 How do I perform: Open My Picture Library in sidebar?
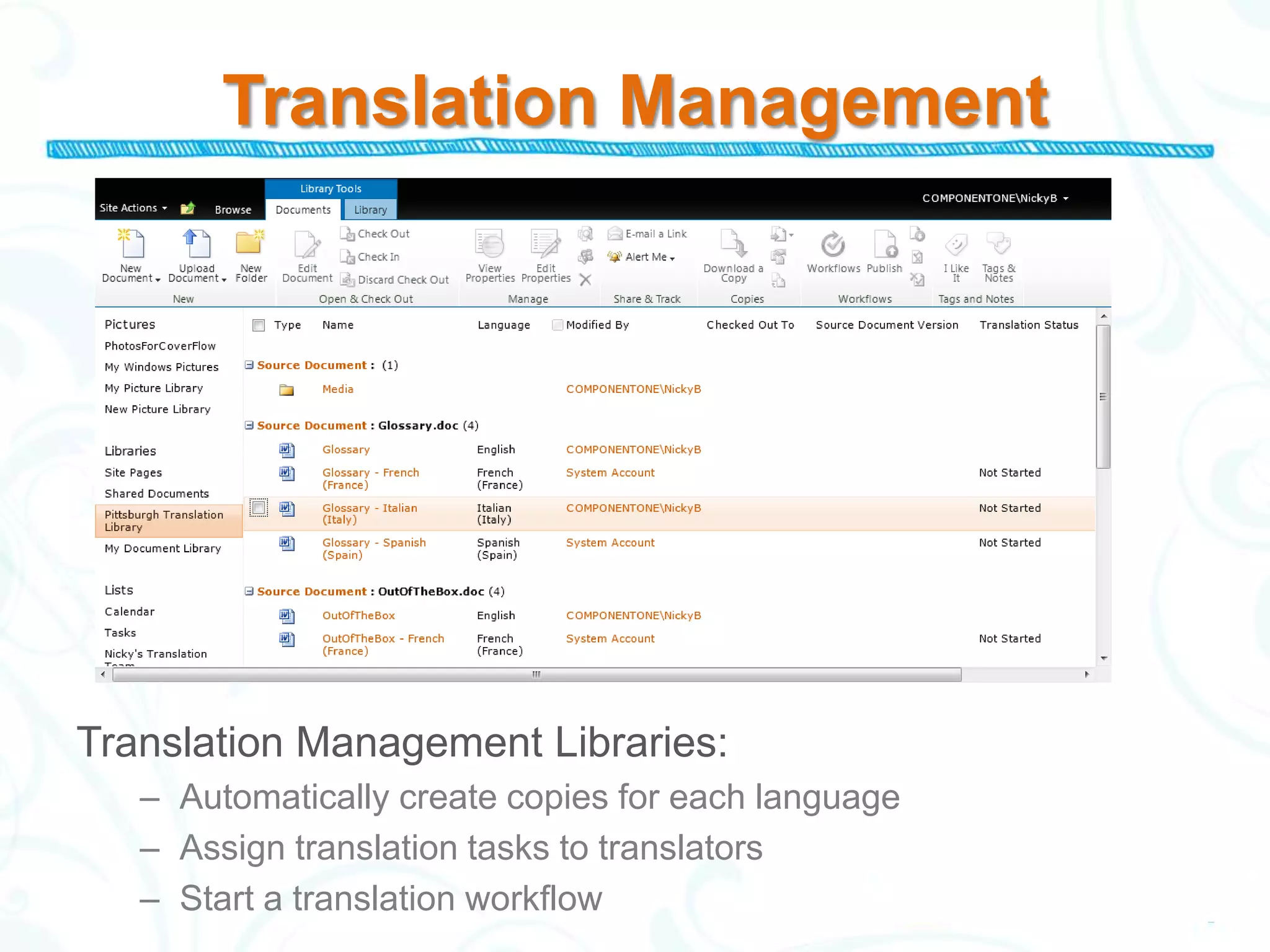(154, 389)
